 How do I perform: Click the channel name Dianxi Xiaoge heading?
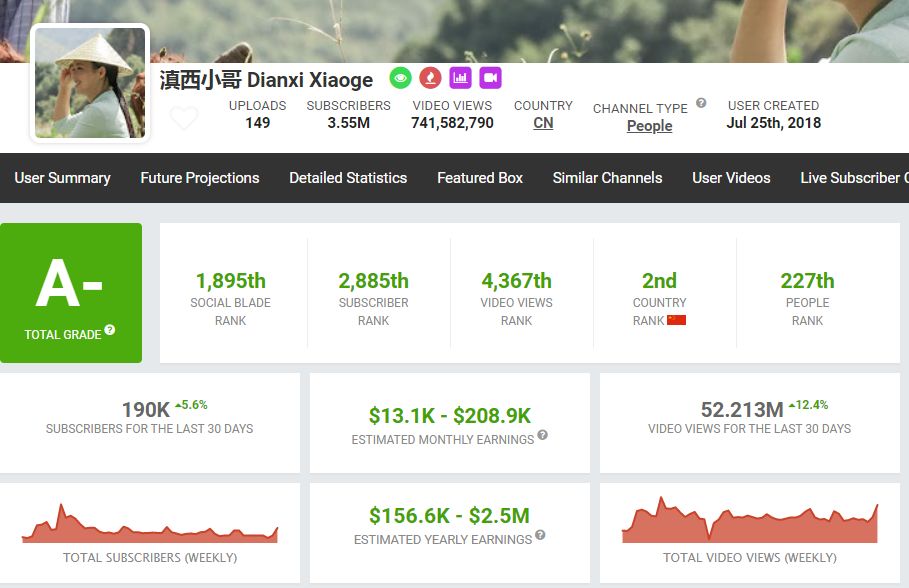coord(266,80)
